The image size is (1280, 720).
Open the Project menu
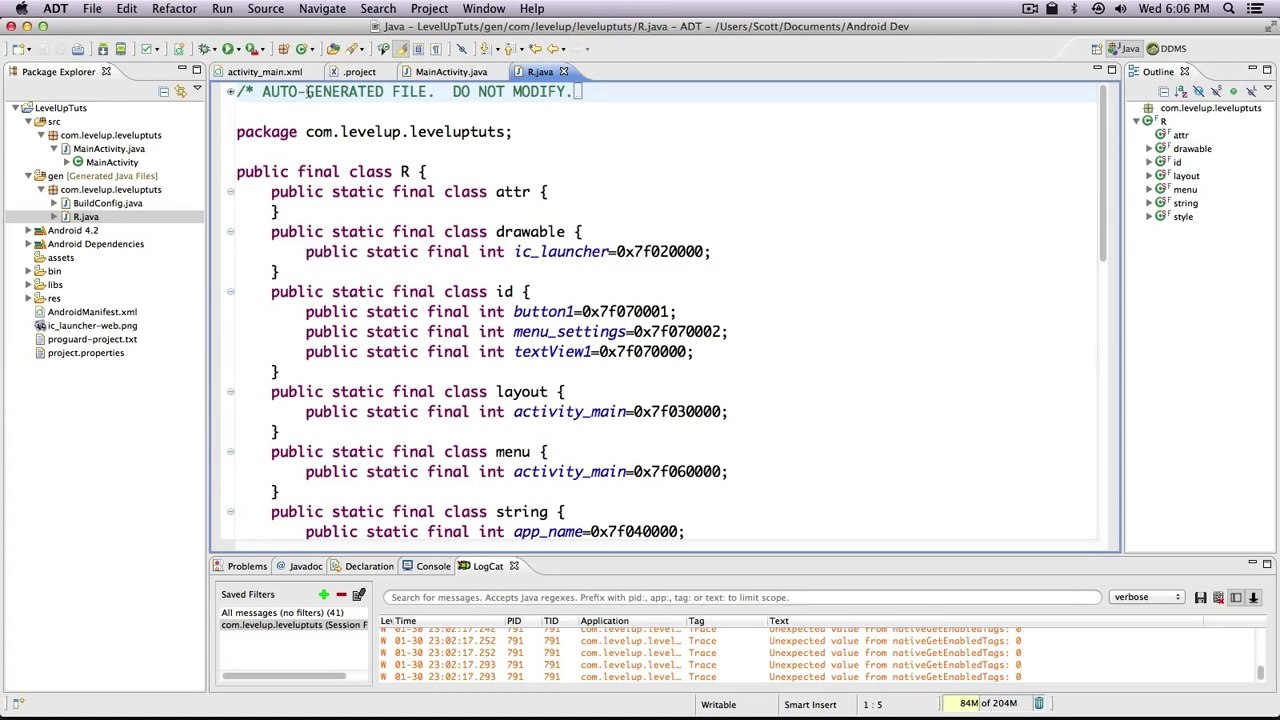click(429, 9)
